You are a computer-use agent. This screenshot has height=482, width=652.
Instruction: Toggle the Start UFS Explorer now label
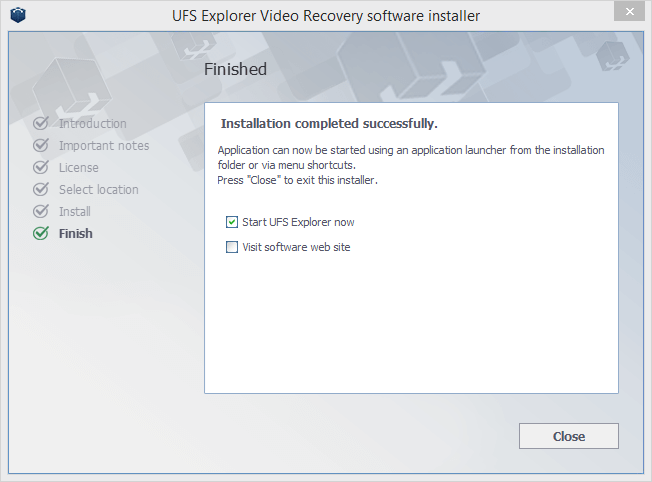click(298, 222)
